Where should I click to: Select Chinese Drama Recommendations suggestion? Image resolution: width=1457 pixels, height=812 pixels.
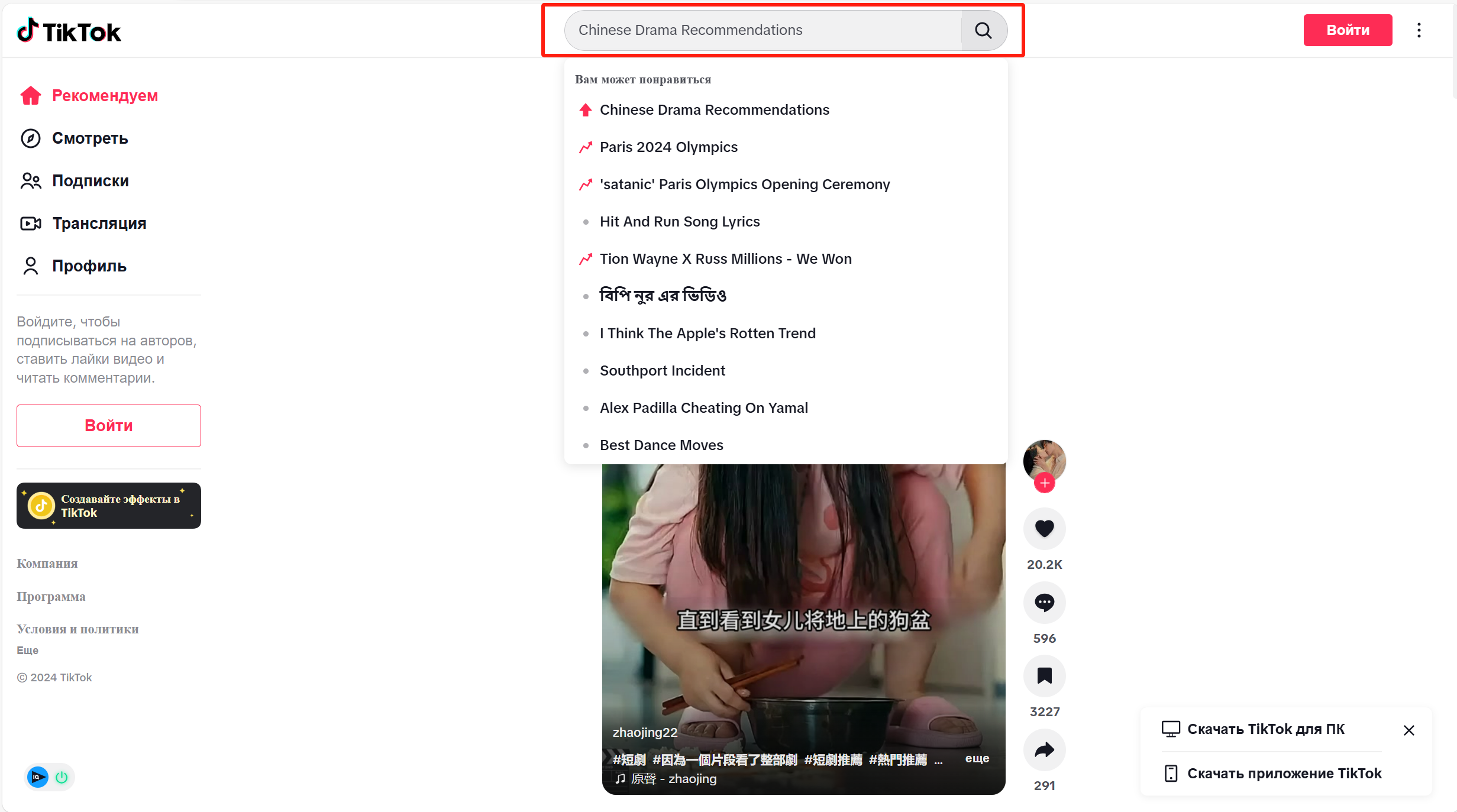(714, 110)
